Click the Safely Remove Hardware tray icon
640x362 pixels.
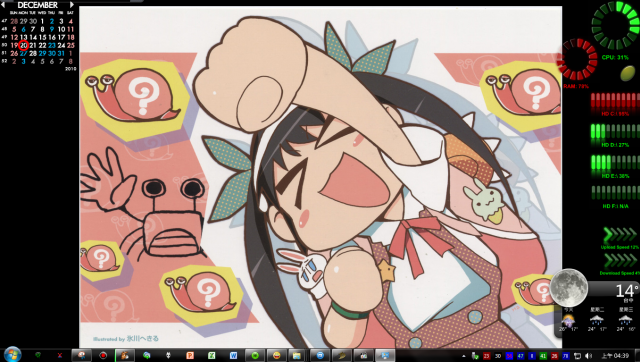pyautogui.click(x=475, y=356)
